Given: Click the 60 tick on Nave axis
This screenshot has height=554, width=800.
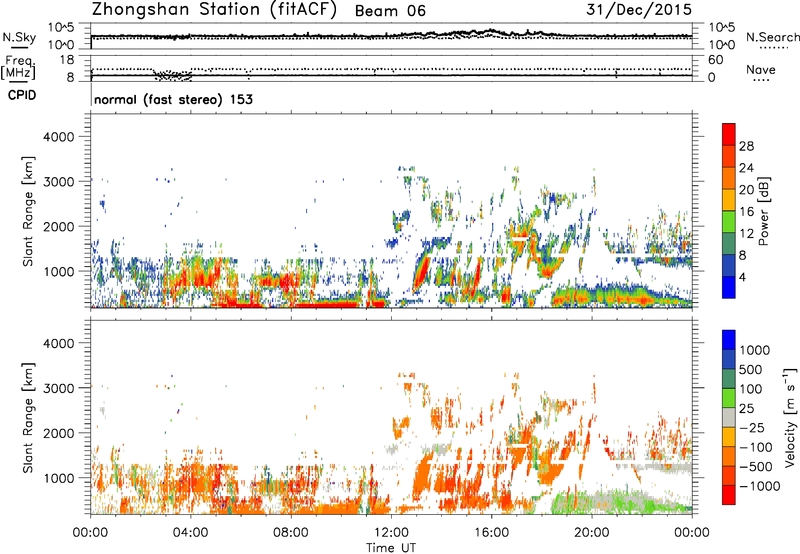Looking at the screenshot, I should [715, 60].
